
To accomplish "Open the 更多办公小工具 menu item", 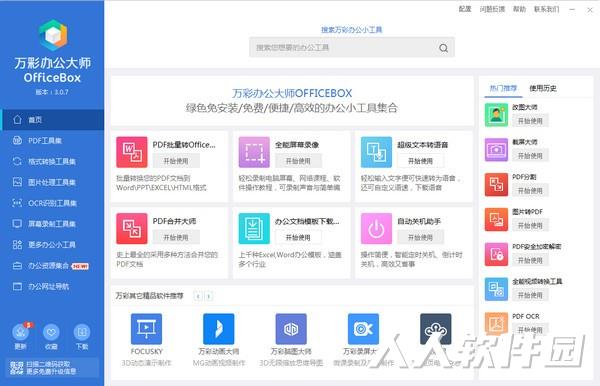I will (x=52, y=245).
